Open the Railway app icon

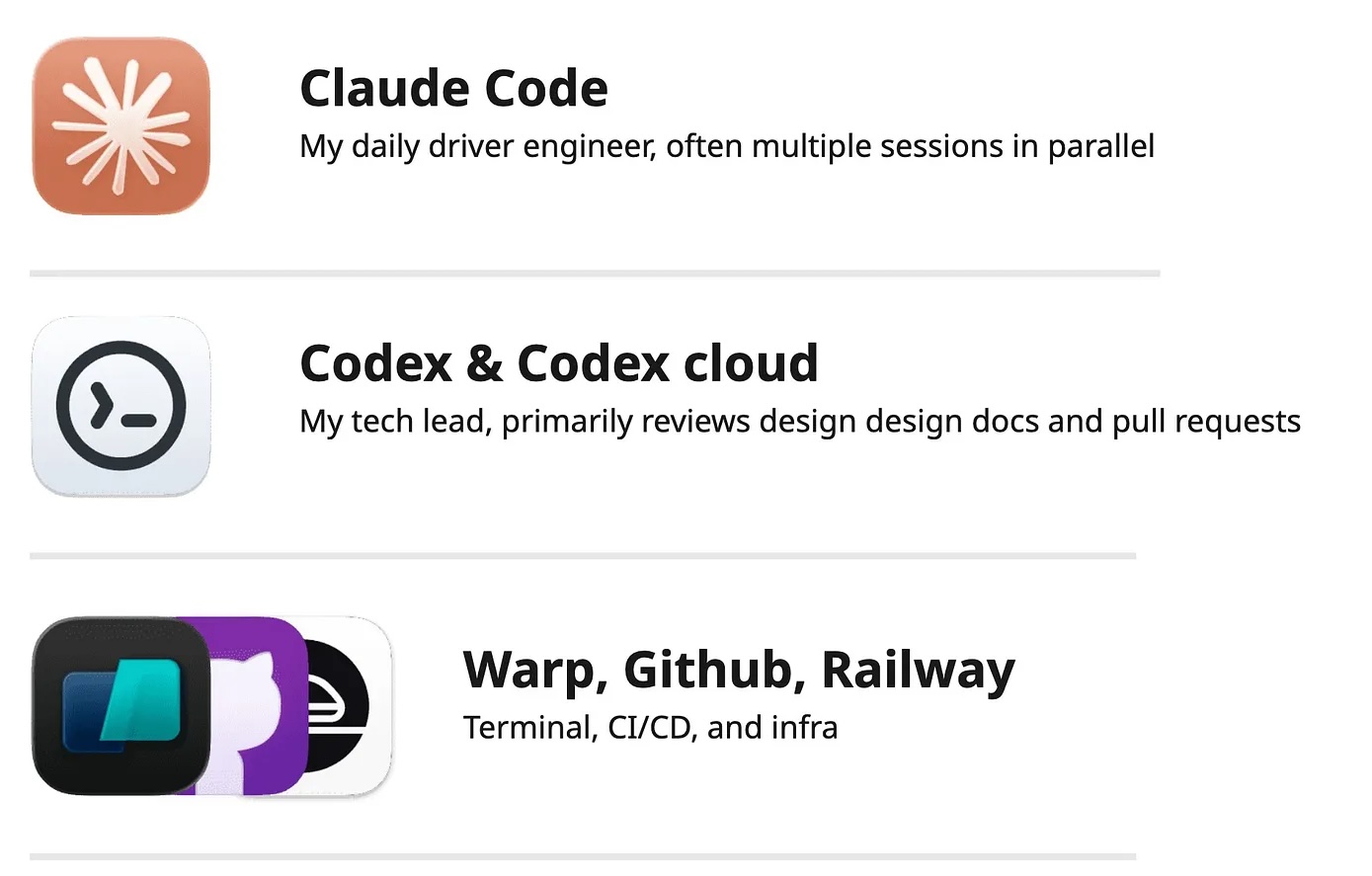tap(346, 705)
